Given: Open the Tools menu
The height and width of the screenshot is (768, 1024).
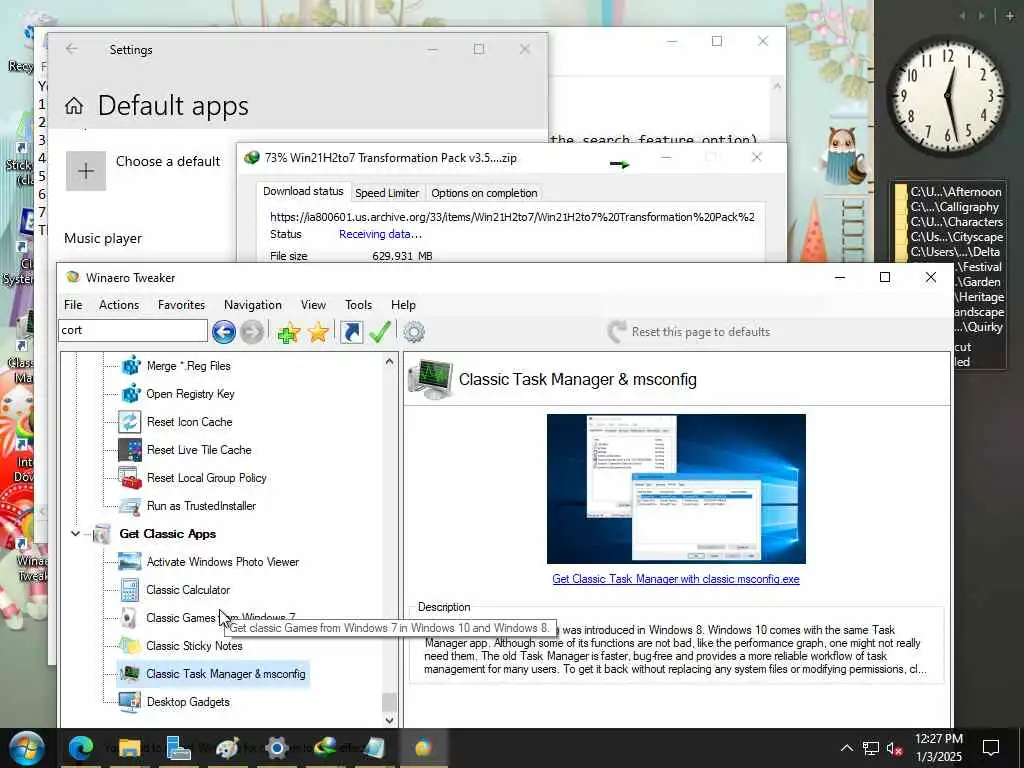Looking at the screenshot, I should (359, 305).
